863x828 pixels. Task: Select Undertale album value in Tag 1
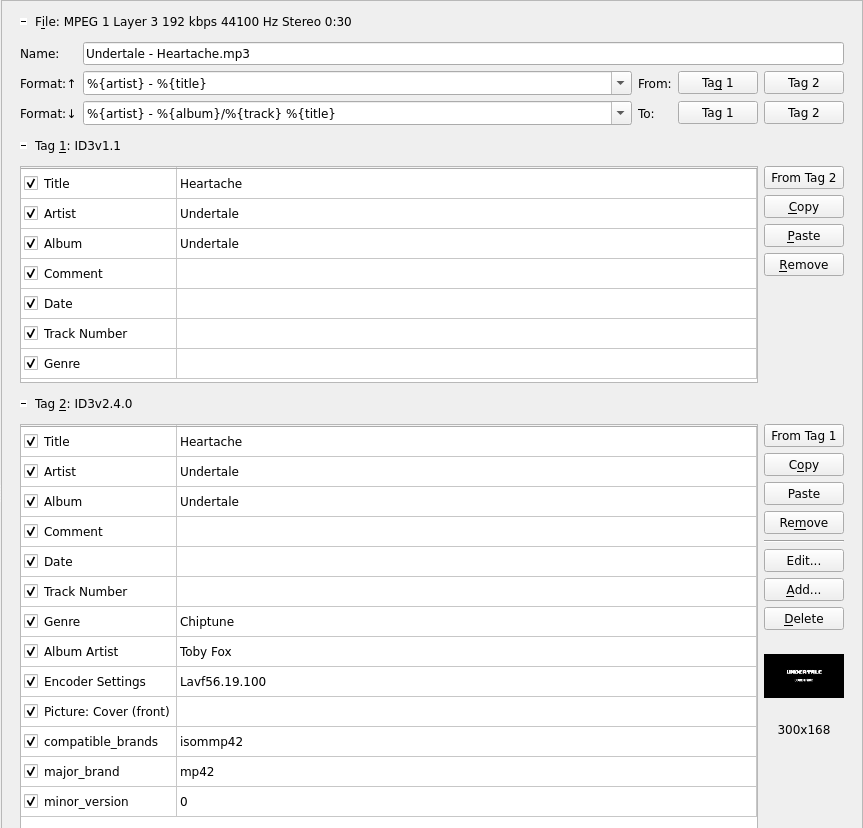(466, 243)
